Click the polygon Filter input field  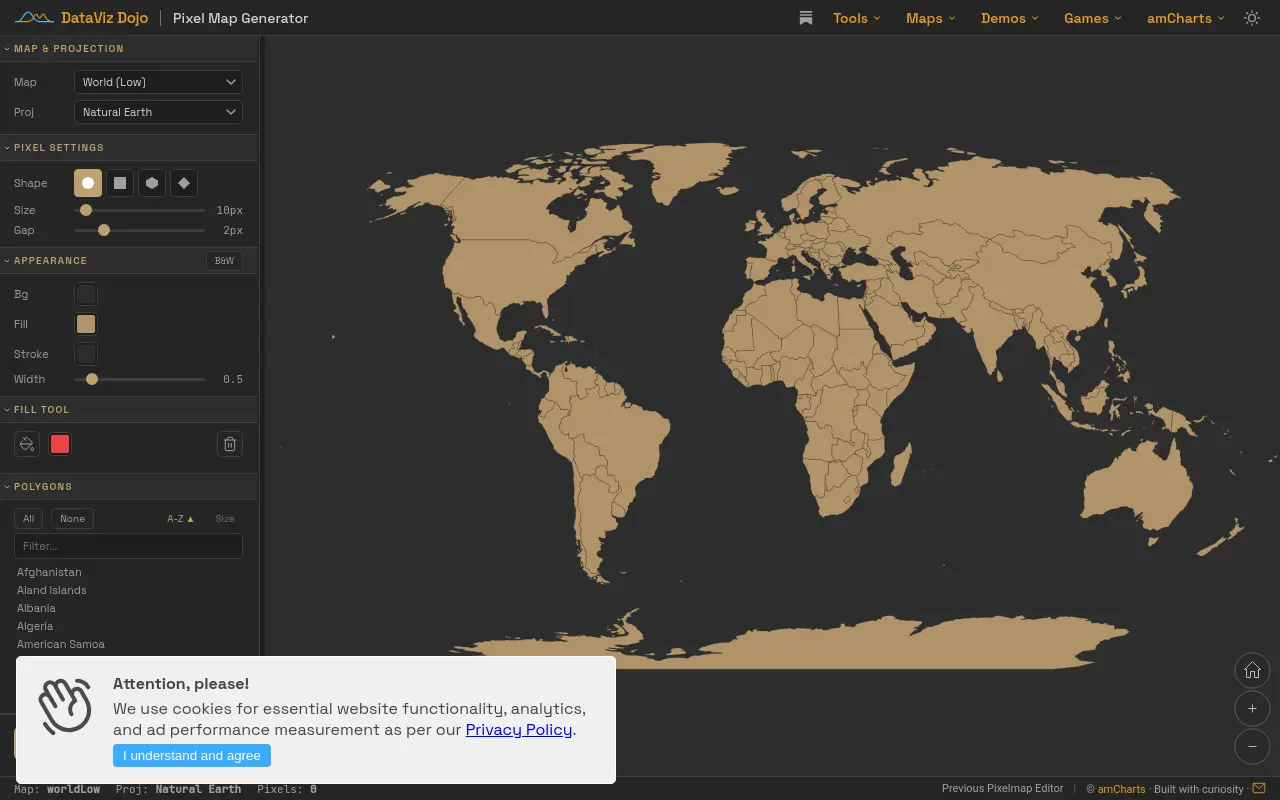[x=128, y=546]
